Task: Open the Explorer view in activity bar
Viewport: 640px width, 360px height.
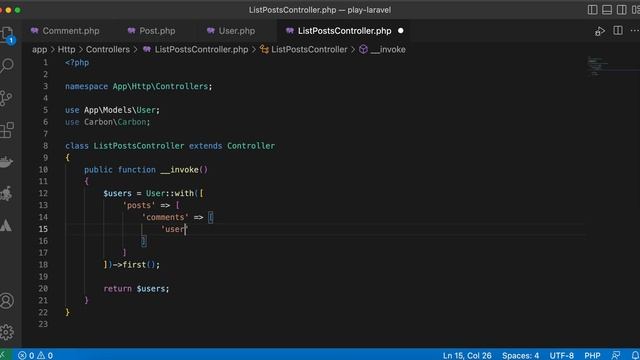Action: pos(7,34)
